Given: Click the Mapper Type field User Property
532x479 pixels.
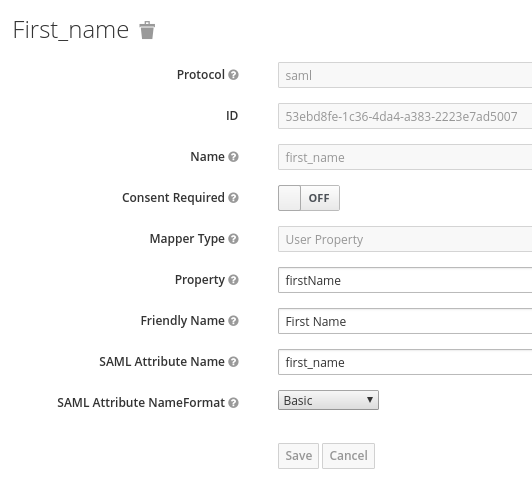Looking at the screenshot, I should point(405,239).
